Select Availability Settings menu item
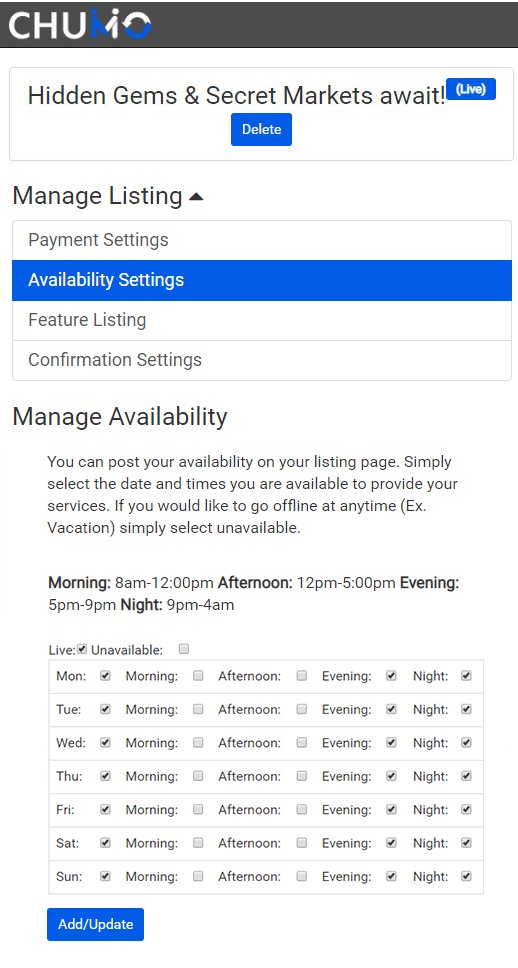Image resolution: width=518 pixels, height=968 pixels. [x=262, y=280]
